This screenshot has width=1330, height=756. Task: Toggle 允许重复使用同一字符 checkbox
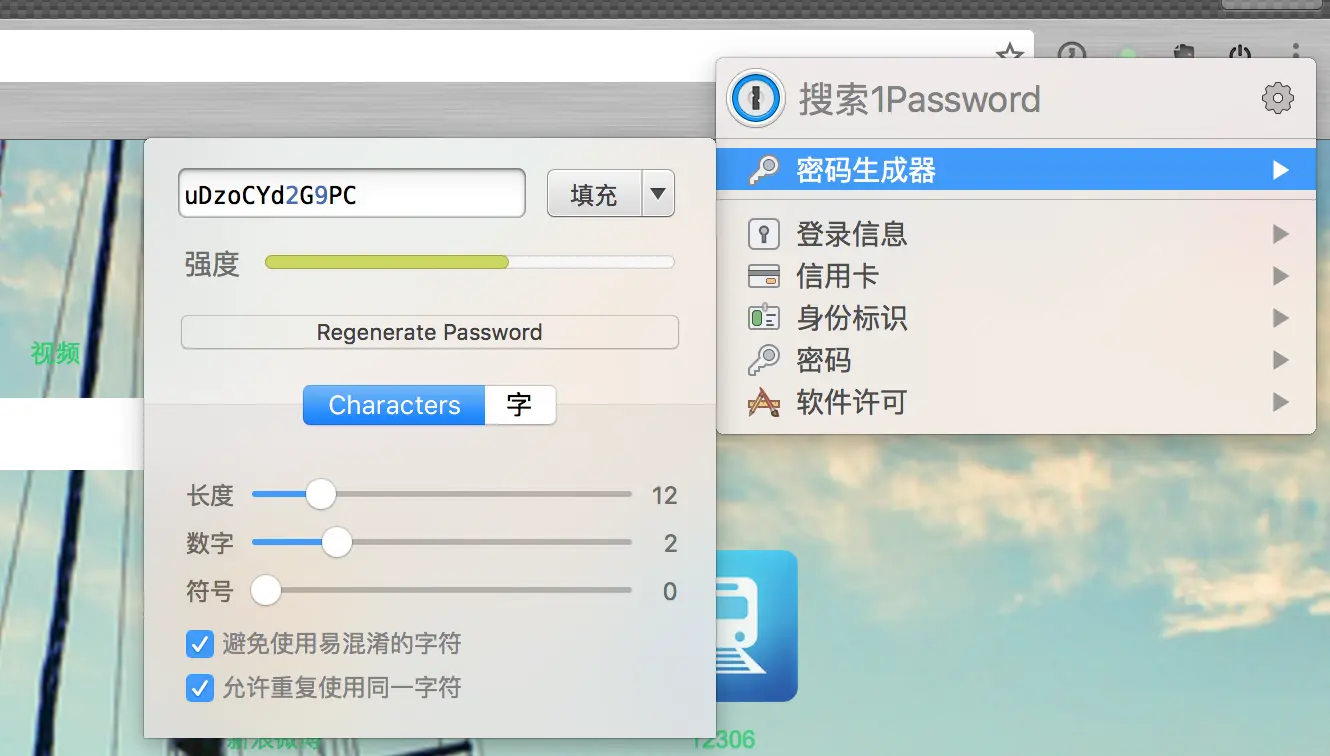[200, 688]
